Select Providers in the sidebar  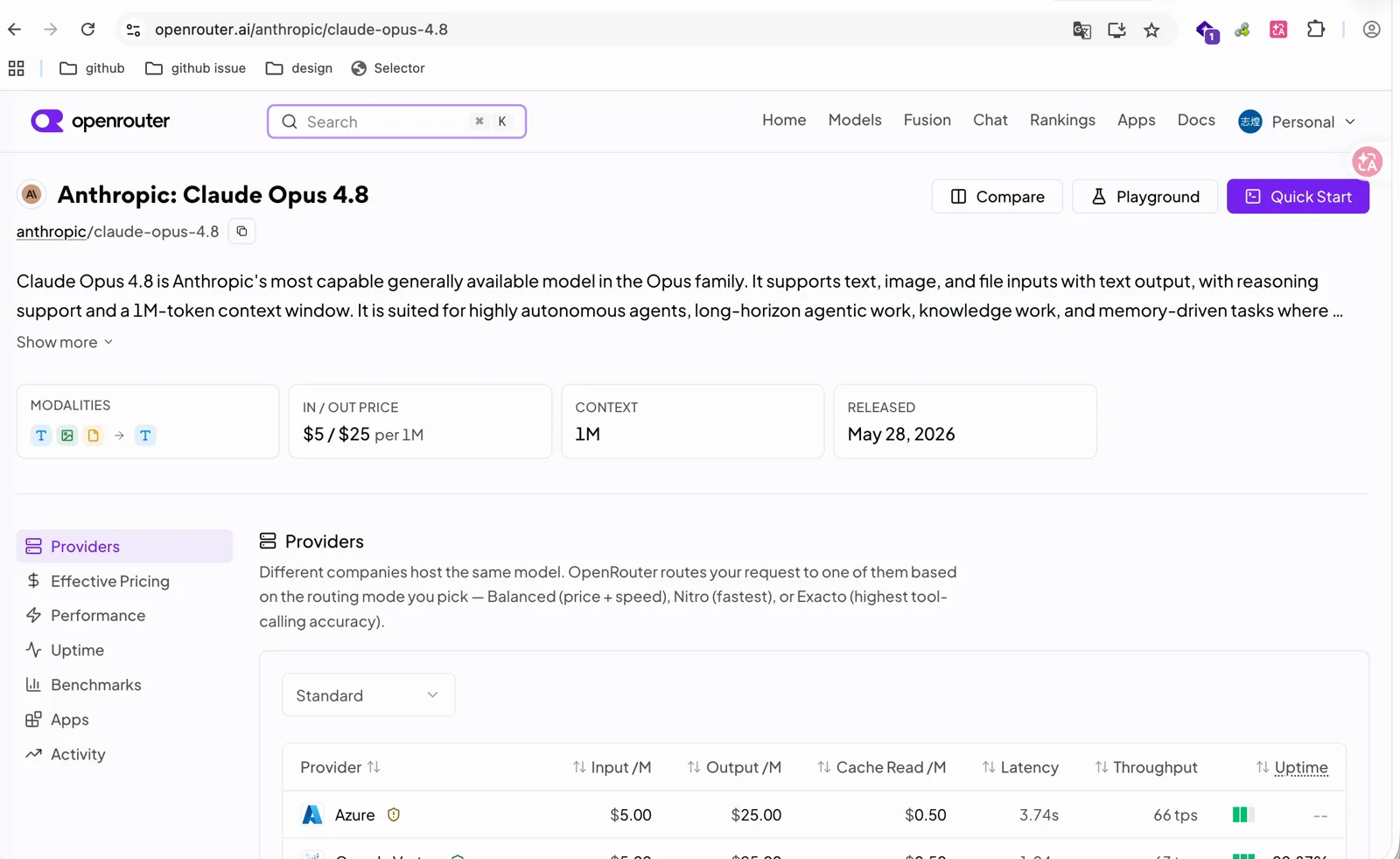pos(125,547)
